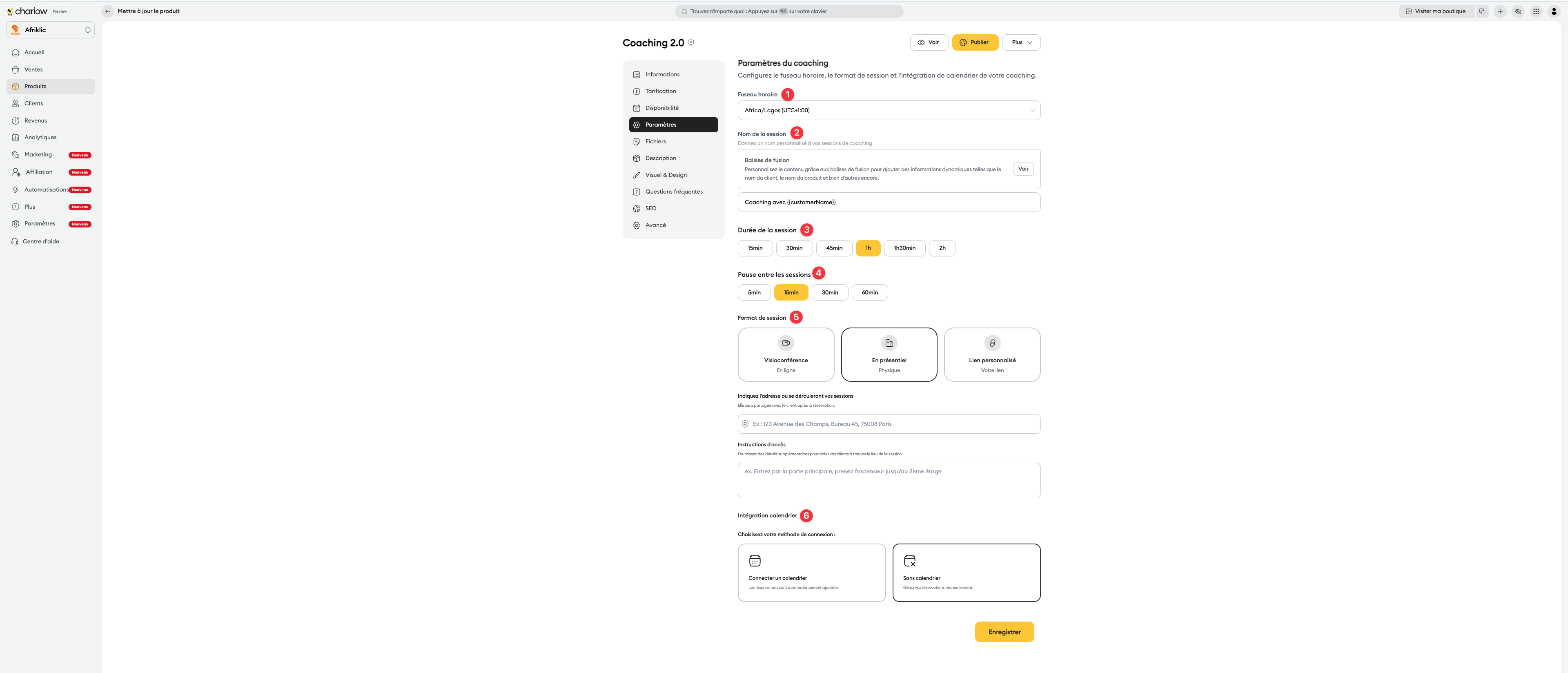Screen dimensions: 1568x673
Task: Click the Enregistrer button
Action: pyautogui.click(x=1004, y=632)
